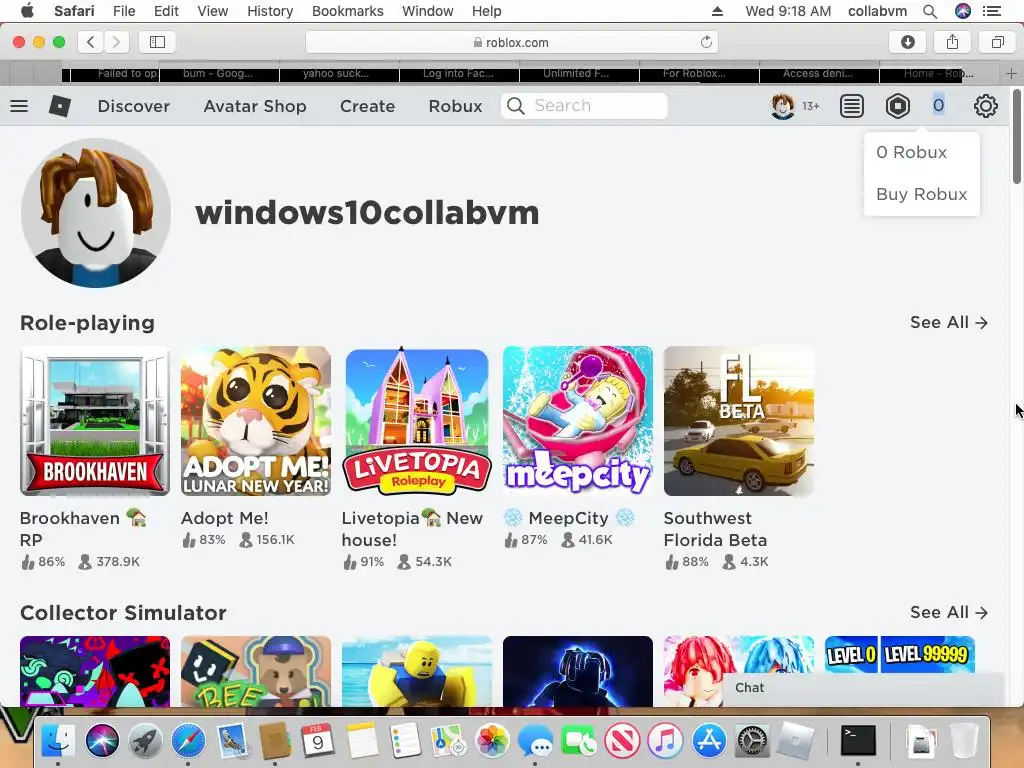This screenshot has width=1024, height=768.
Task: Open the windows10collabvm profile name
Action: pyautogui.click(x=367, y=213)
